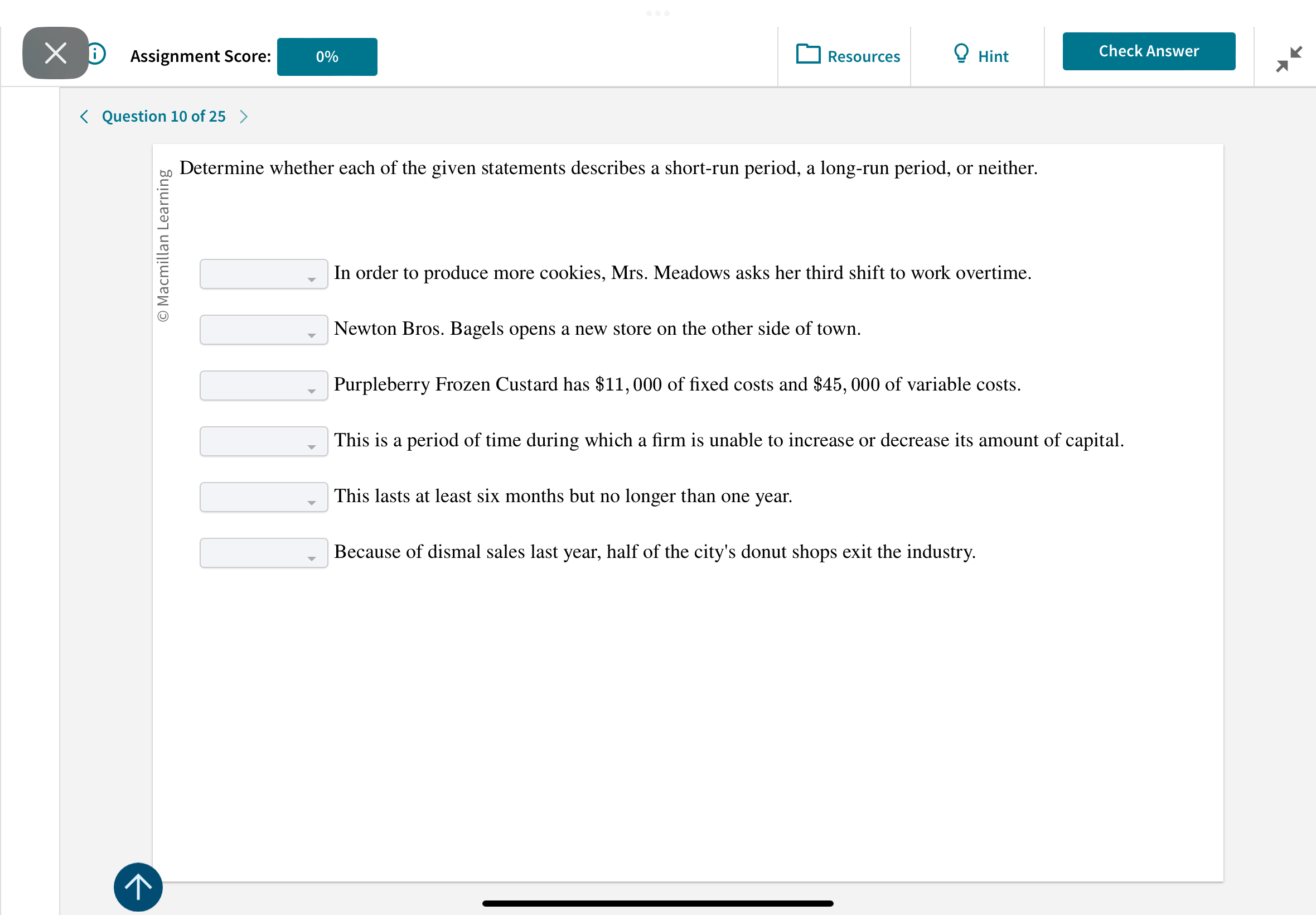The width and height of the screenshot is (1316, 915).
Task: Open the dropdown for the six months statement
Action: coord(263,497)
